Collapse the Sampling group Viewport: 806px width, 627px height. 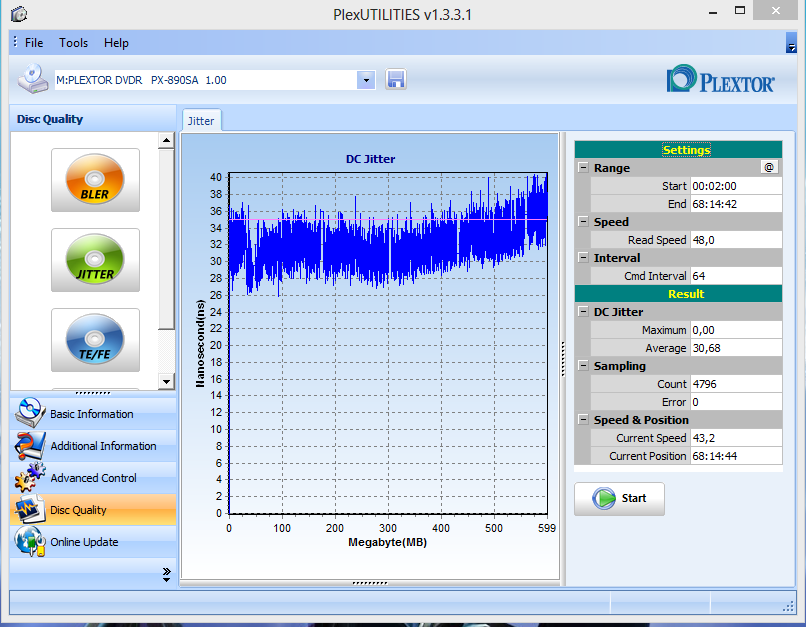coord(583,365)
